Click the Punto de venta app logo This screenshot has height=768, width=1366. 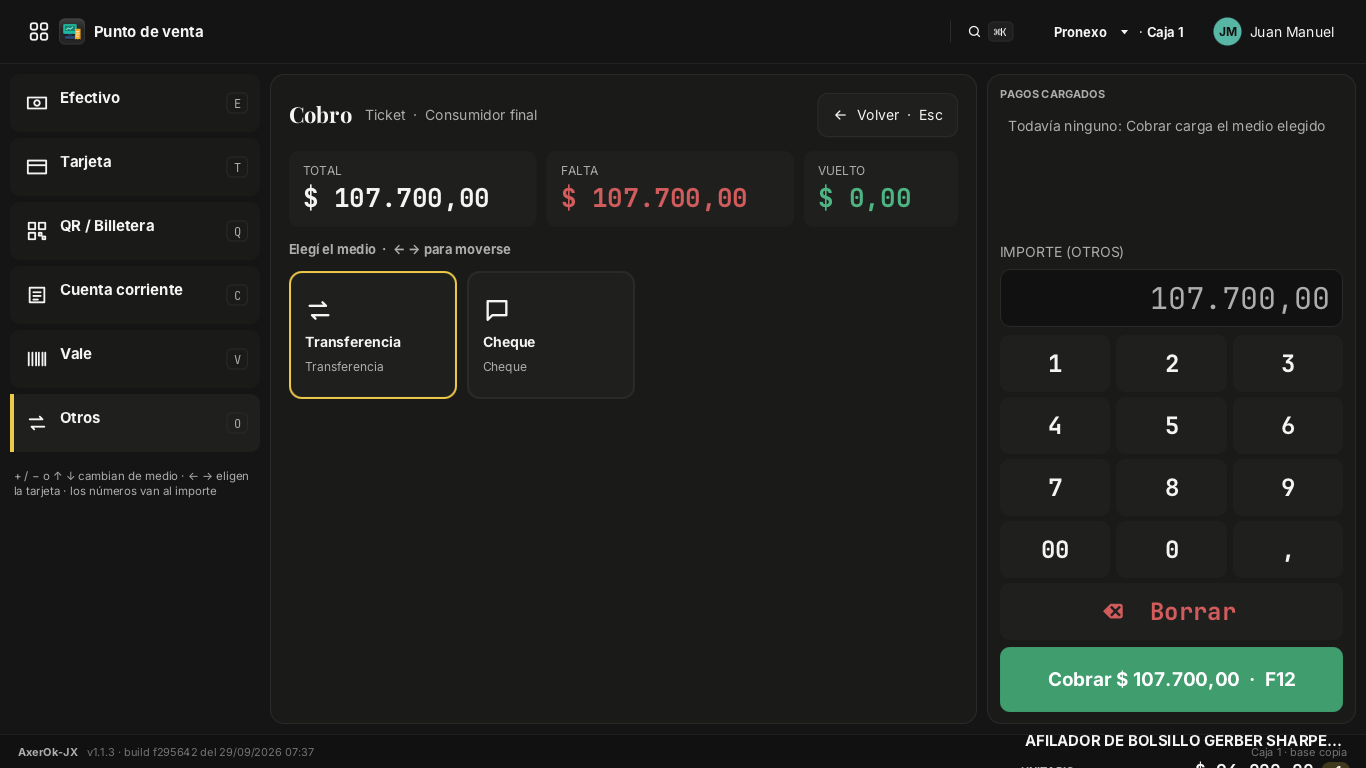(72, 32)
